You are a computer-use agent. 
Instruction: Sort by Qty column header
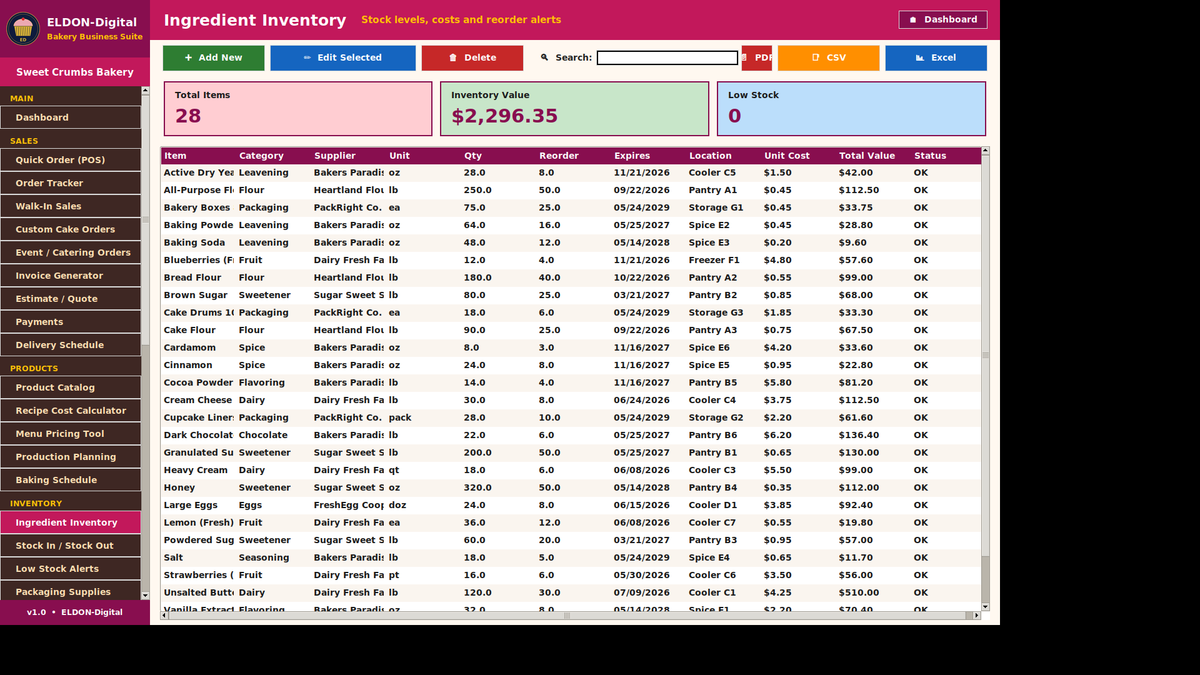(499, 156)
